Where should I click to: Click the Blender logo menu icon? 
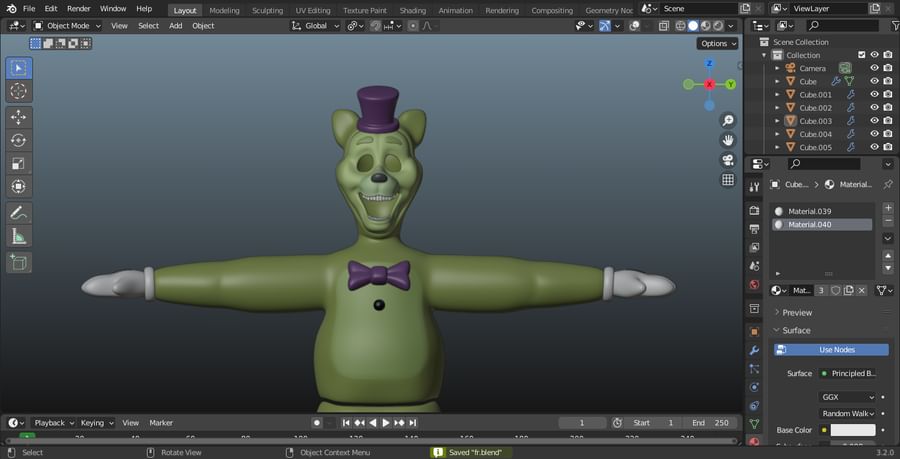(x=11, y=9)
